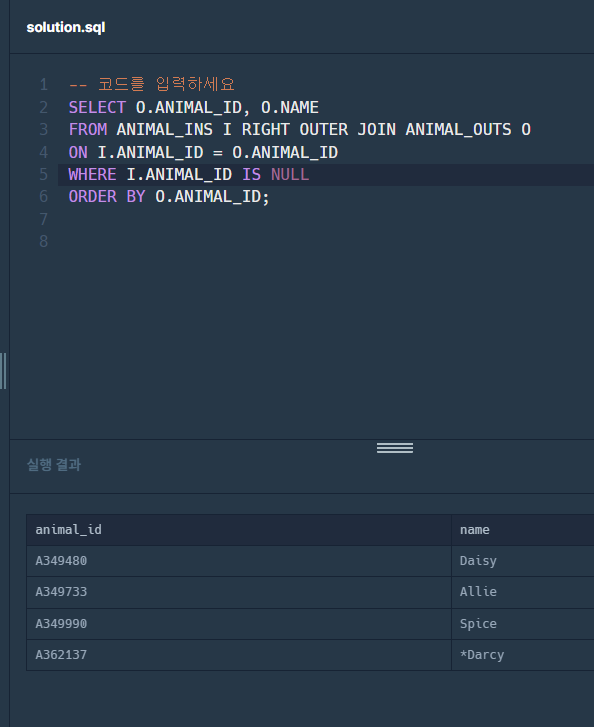
Task: Click the ORDER BY O.ANIMAL_ID line
Action: 169,197
